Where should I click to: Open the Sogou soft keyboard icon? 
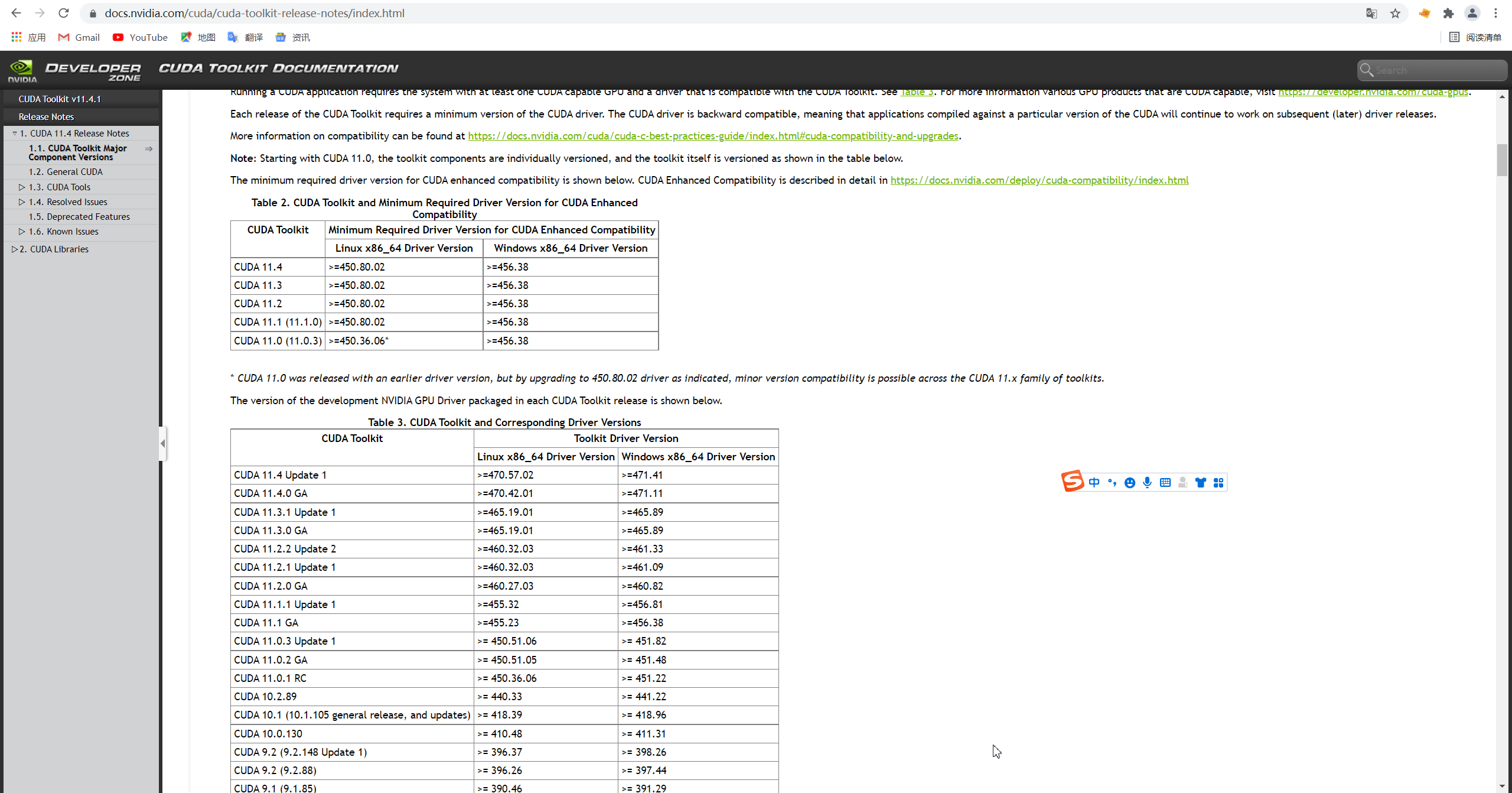[x=1165, y=483]
